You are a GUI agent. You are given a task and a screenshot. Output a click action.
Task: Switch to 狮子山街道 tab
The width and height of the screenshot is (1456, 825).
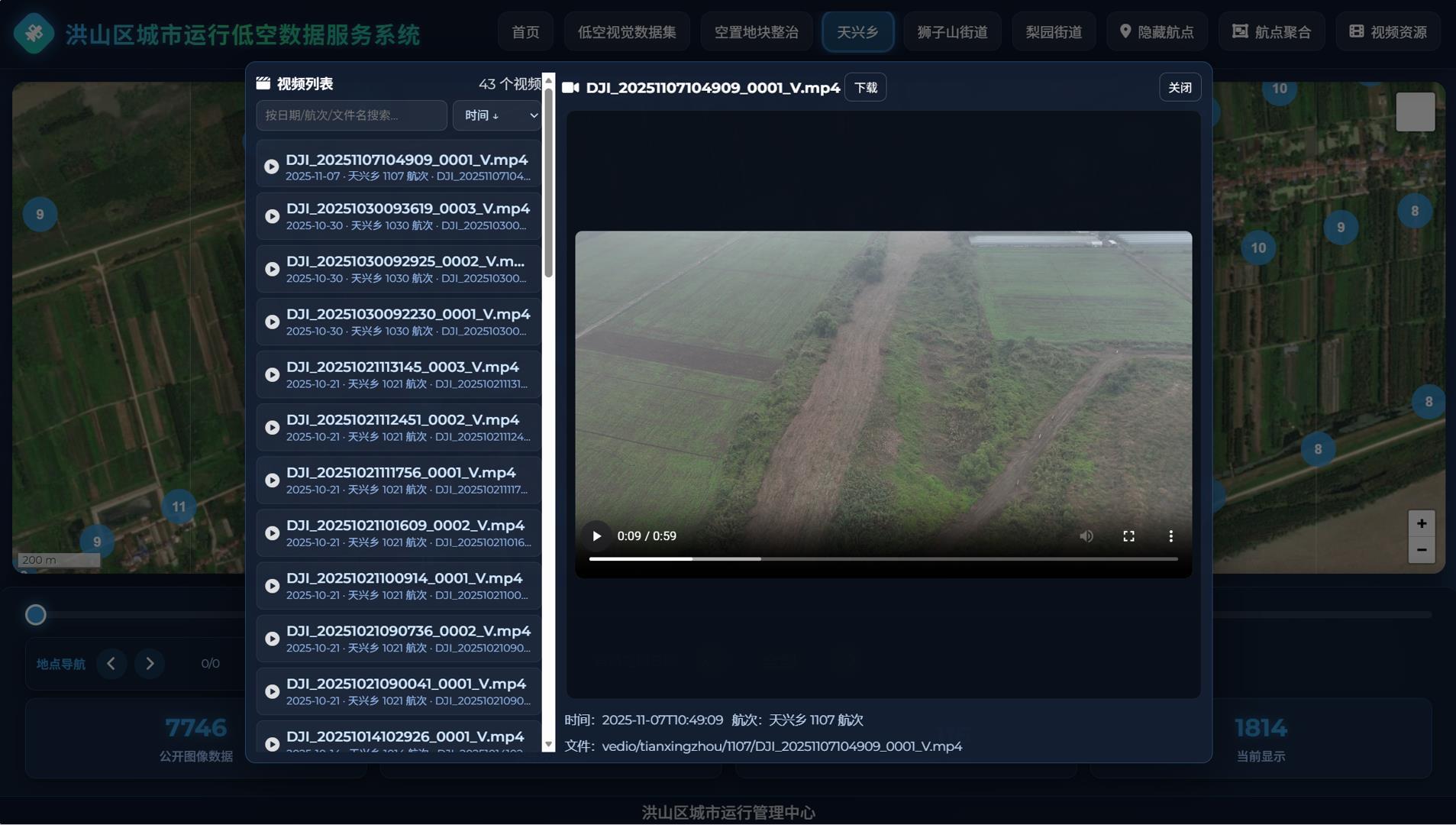(951, 32)
